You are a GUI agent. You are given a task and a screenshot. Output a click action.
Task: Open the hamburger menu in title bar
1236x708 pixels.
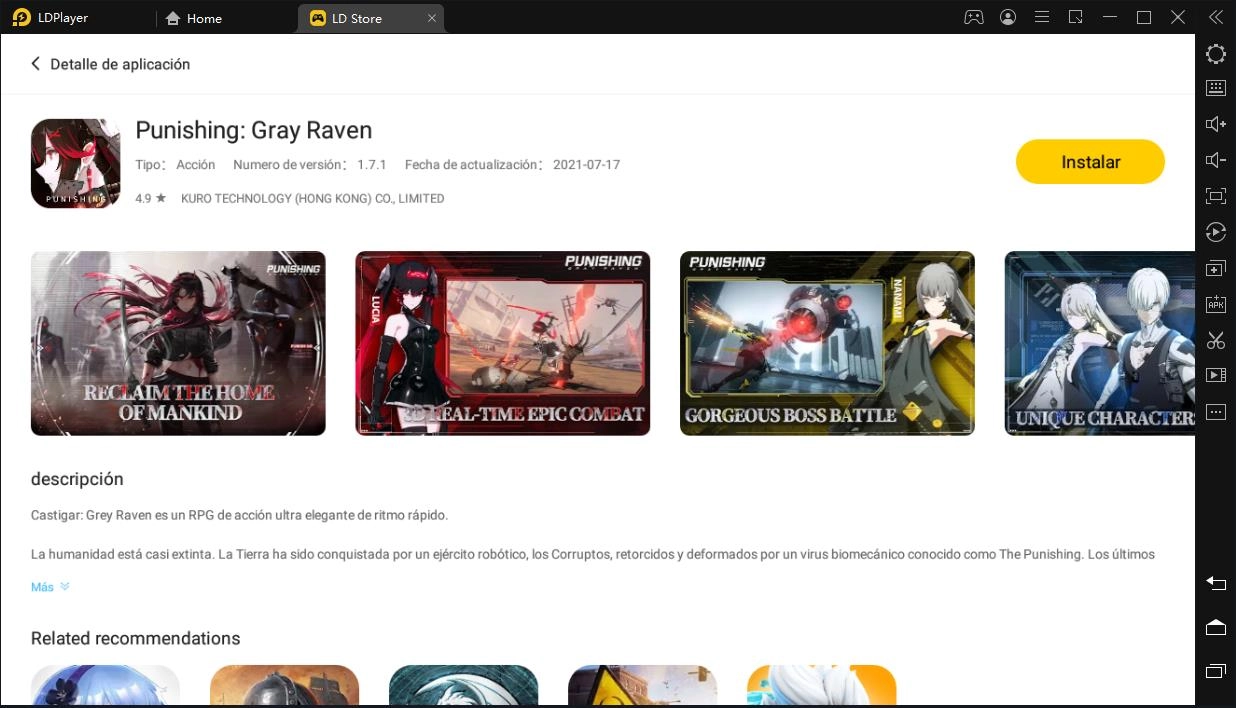coord(1041,17)
